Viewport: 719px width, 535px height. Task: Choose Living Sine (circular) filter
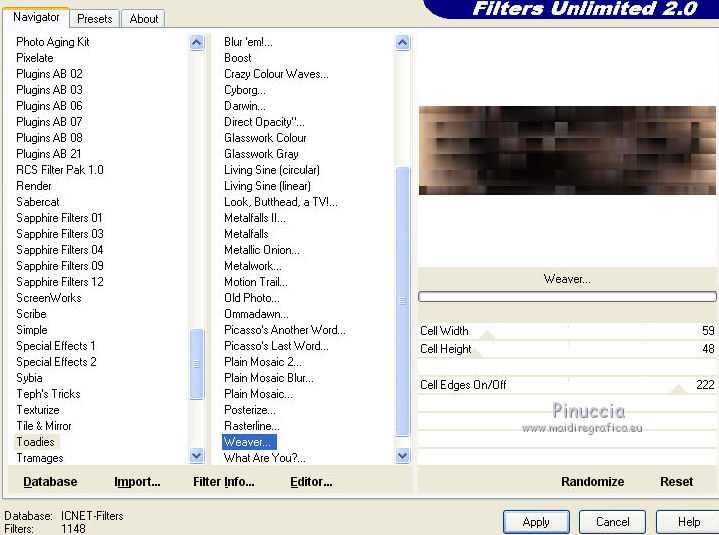(x=272, y=170)
